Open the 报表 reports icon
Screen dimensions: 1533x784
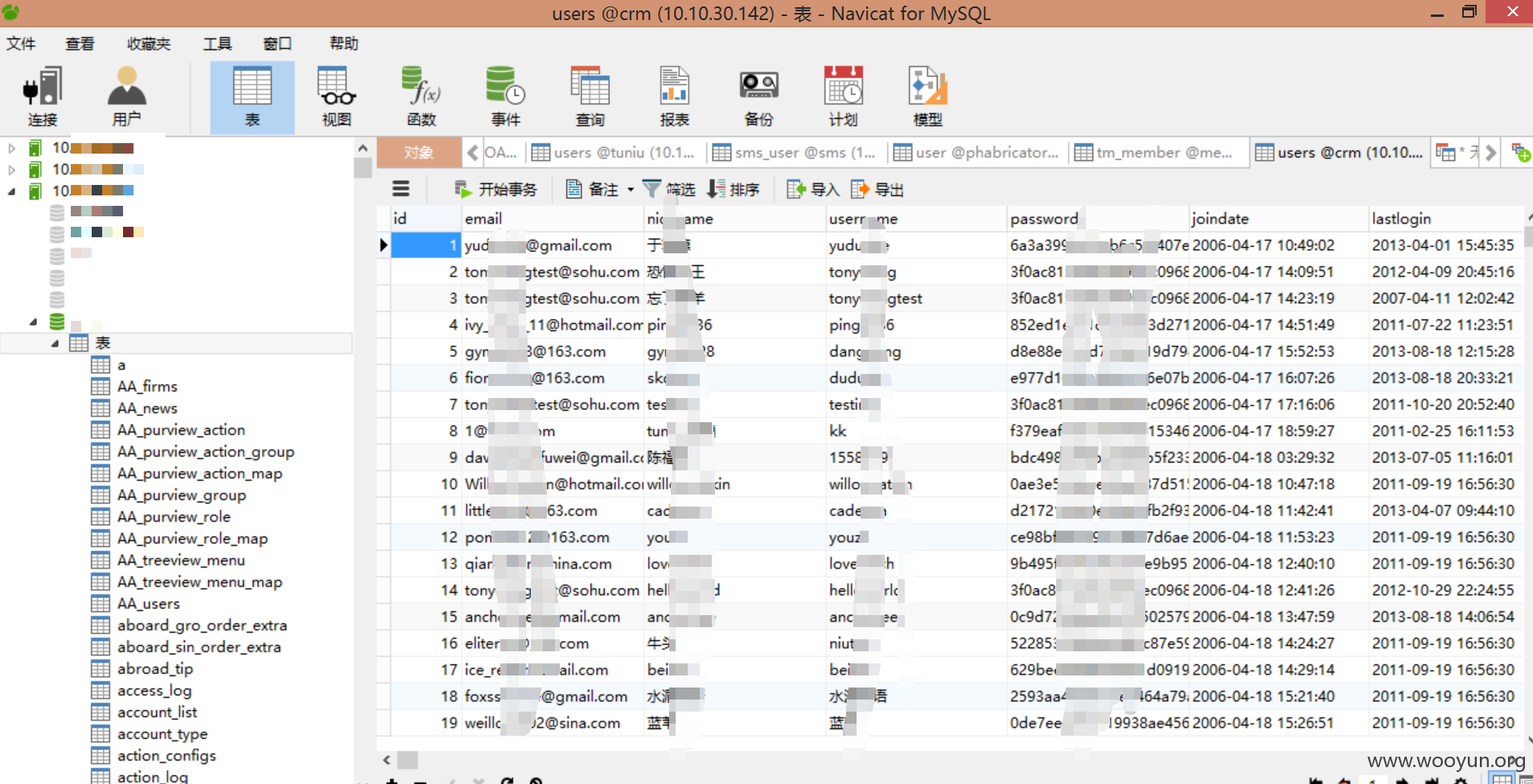tap(674, 97)
